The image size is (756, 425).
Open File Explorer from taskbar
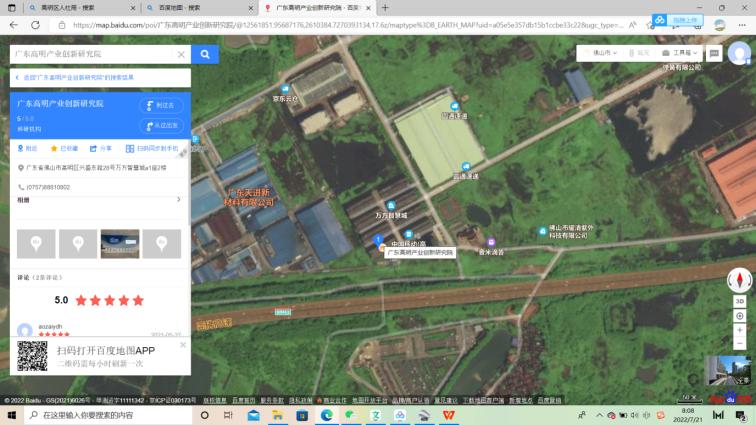278,415
